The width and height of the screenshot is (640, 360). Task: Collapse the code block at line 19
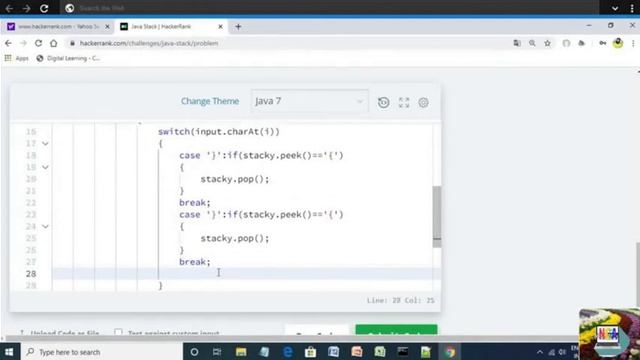(x=45, y=167)
